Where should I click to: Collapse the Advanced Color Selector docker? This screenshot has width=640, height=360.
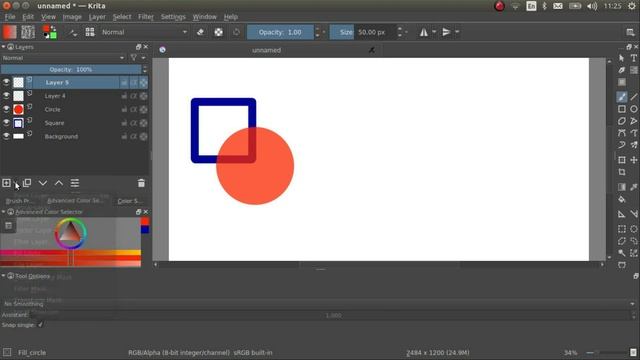coord(3,212)
